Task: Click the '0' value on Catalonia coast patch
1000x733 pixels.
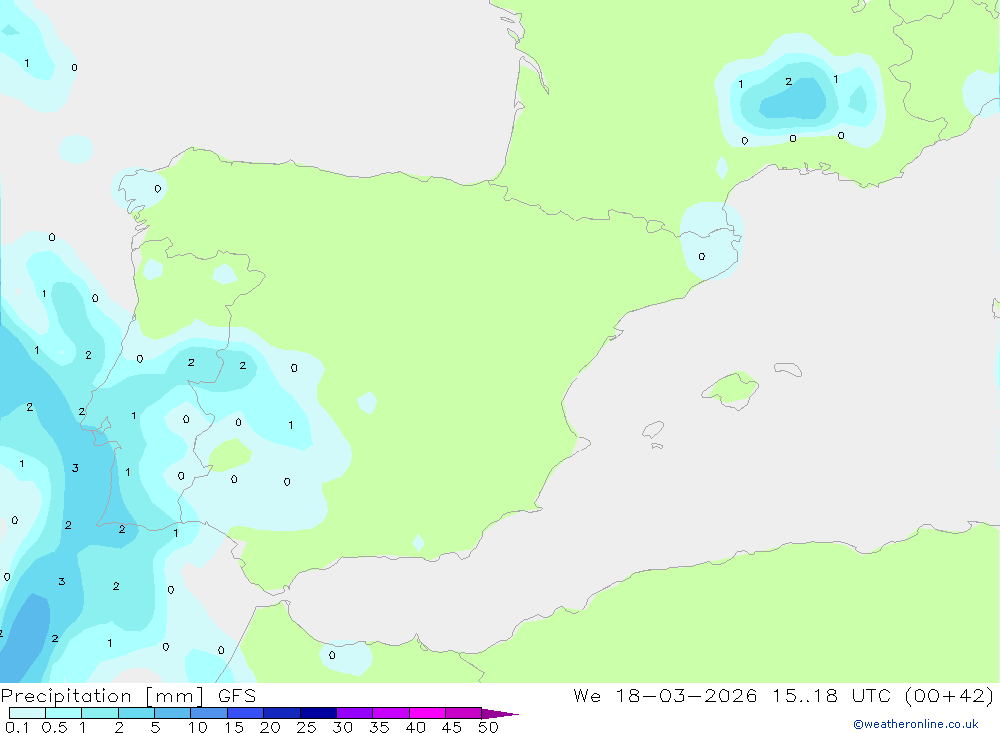Action: point(702,256)
